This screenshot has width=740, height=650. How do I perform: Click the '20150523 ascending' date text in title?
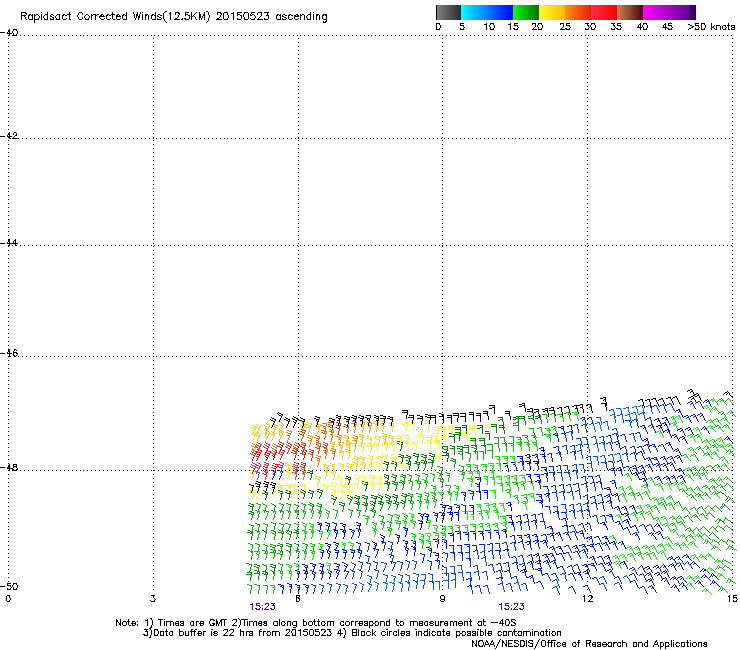271,17
